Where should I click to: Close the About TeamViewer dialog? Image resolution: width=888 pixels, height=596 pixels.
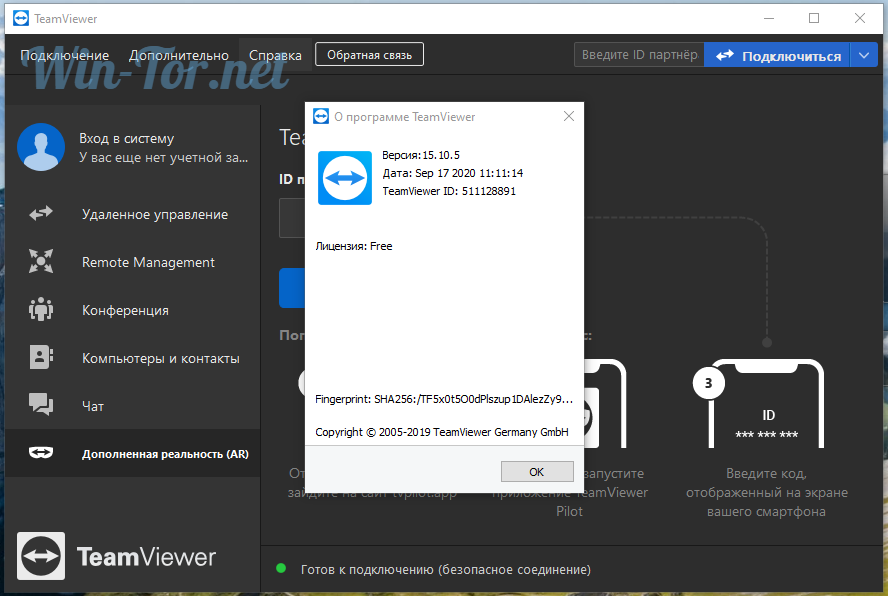coord(569,116)
